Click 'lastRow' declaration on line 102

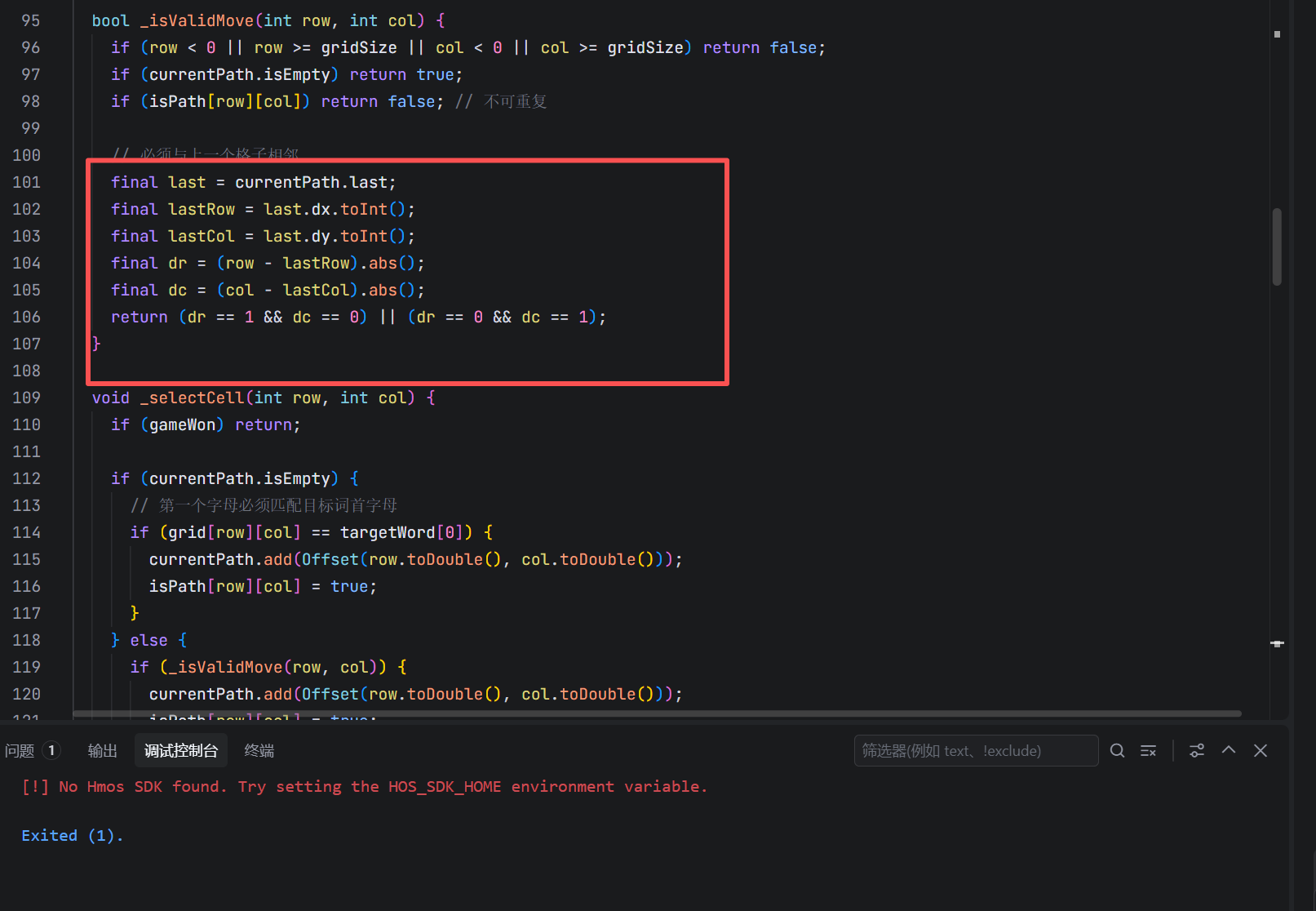click(202, 209)
